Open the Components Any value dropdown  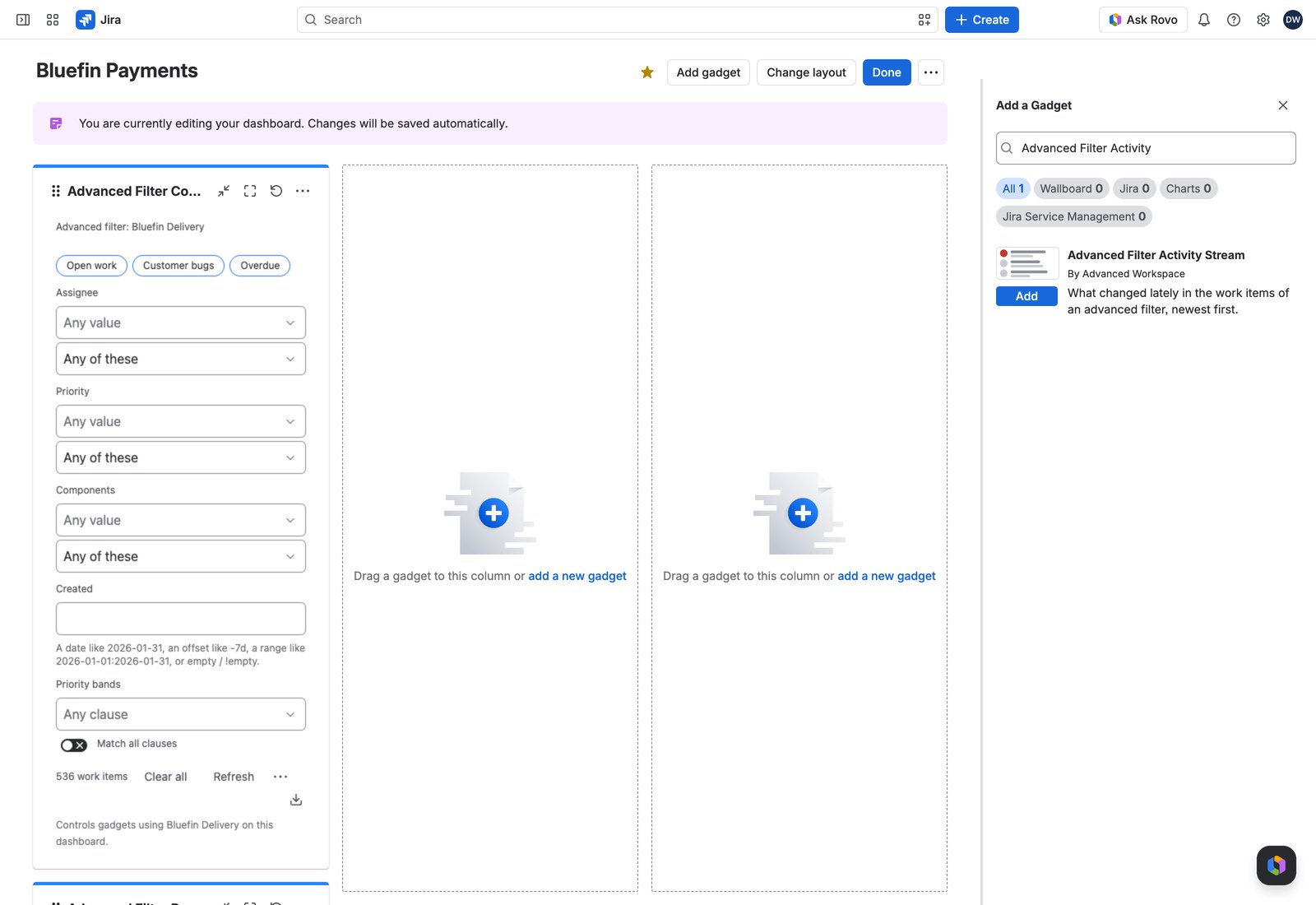tap(181, 520)
